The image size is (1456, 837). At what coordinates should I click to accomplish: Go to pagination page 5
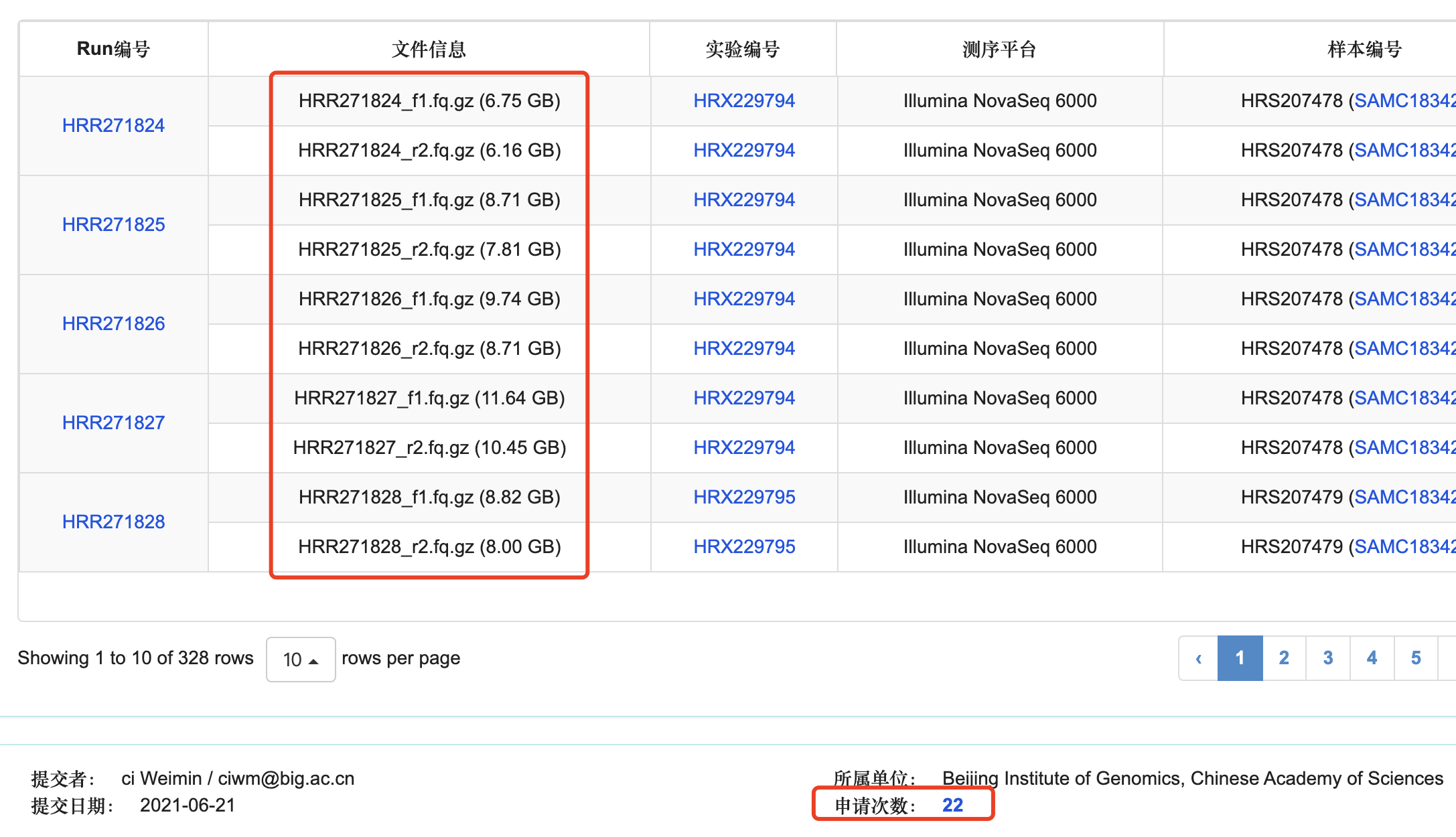pos(1416,658)
